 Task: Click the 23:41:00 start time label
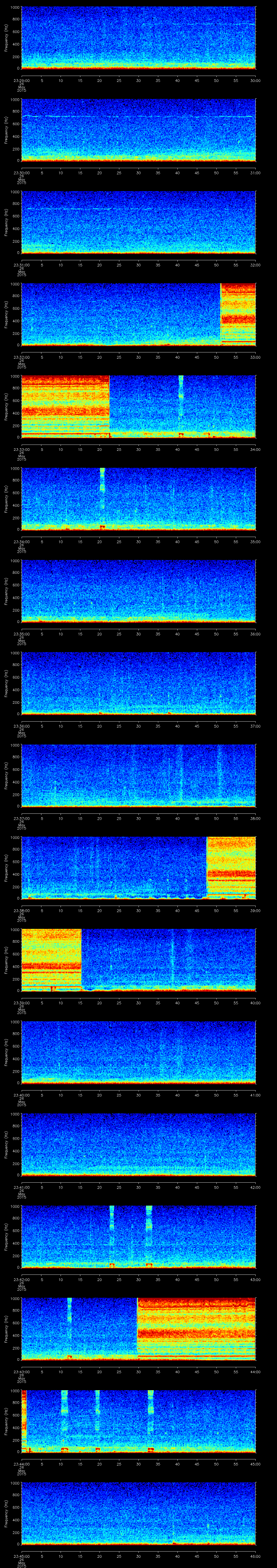click(21, 1187)
